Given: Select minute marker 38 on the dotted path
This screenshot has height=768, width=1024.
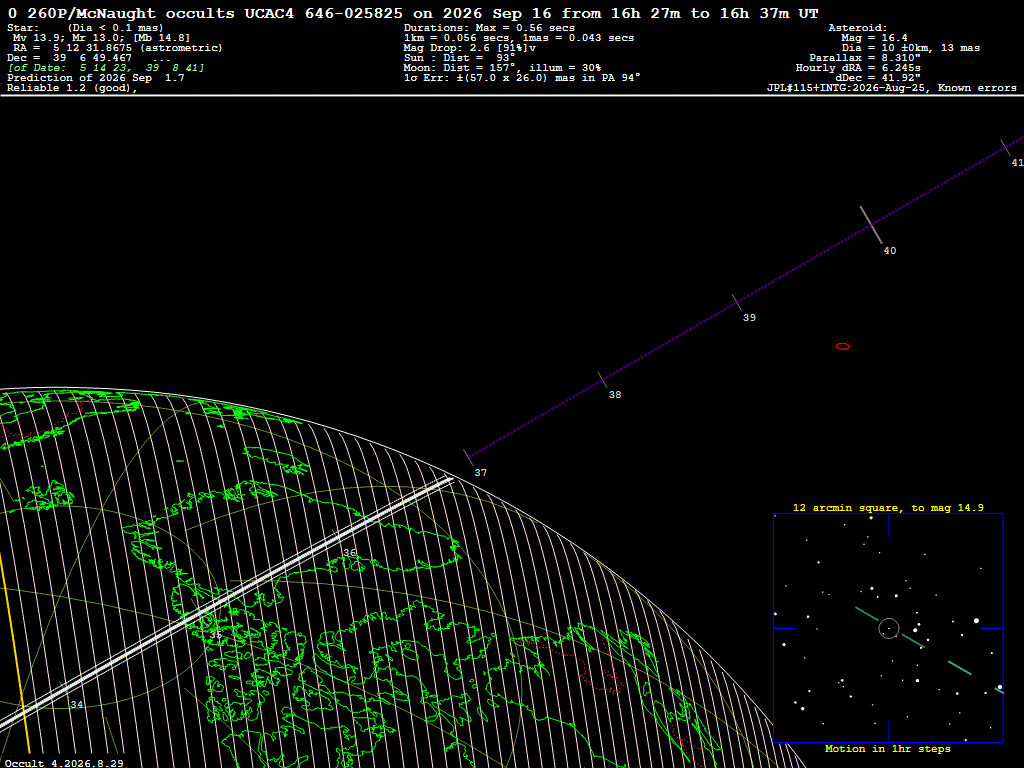Looking at the screenshot, I should [615, 395].
